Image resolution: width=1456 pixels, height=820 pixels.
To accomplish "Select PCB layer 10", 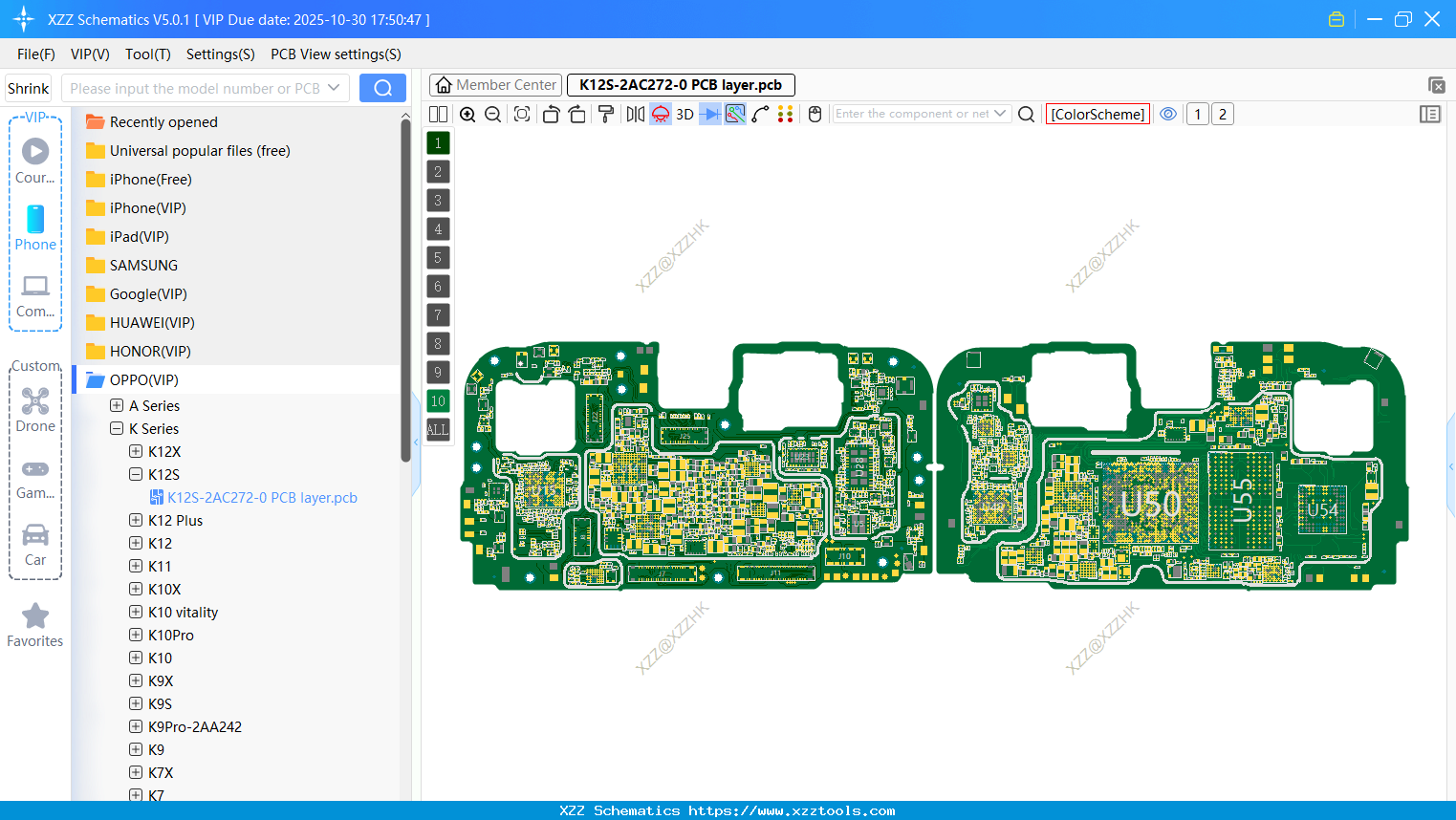I will (438, 400).
